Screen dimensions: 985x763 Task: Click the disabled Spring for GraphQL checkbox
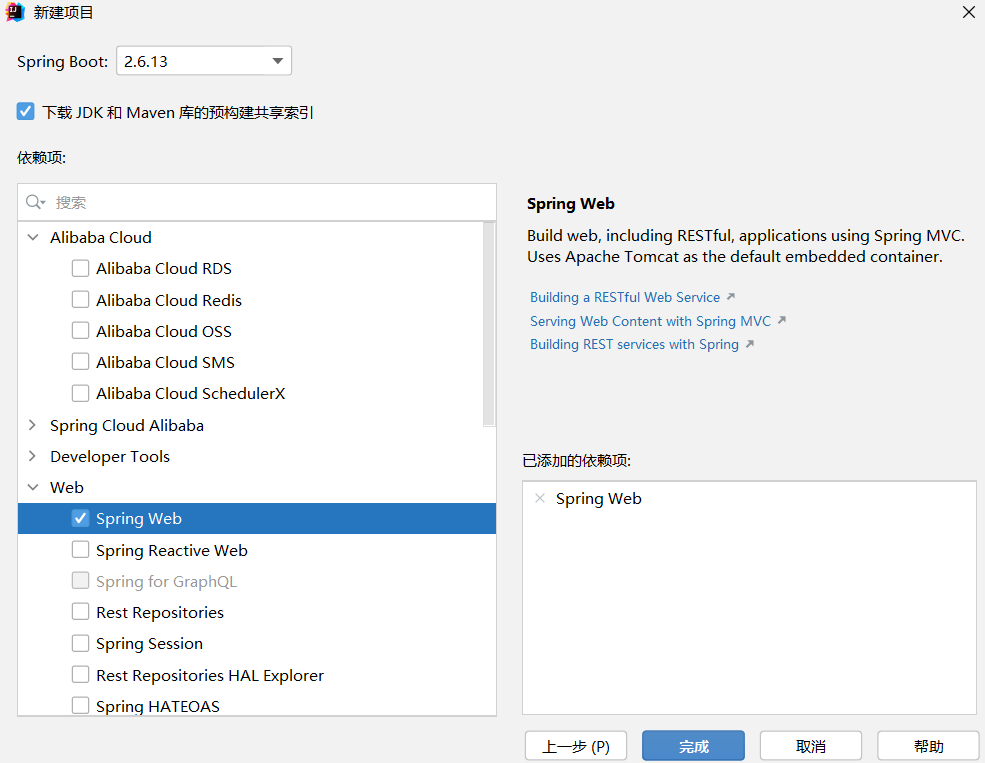click(x=80, y=580)
